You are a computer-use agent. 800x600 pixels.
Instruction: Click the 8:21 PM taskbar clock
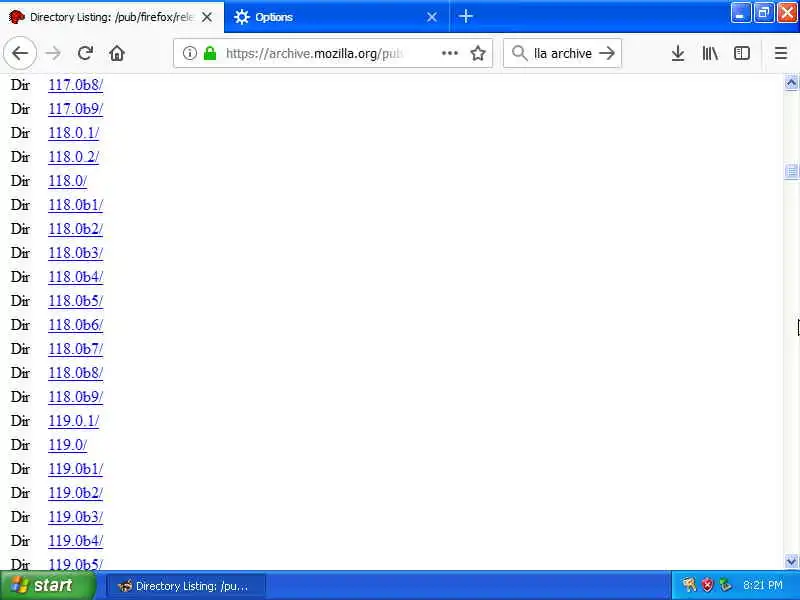tap(763, 585)
